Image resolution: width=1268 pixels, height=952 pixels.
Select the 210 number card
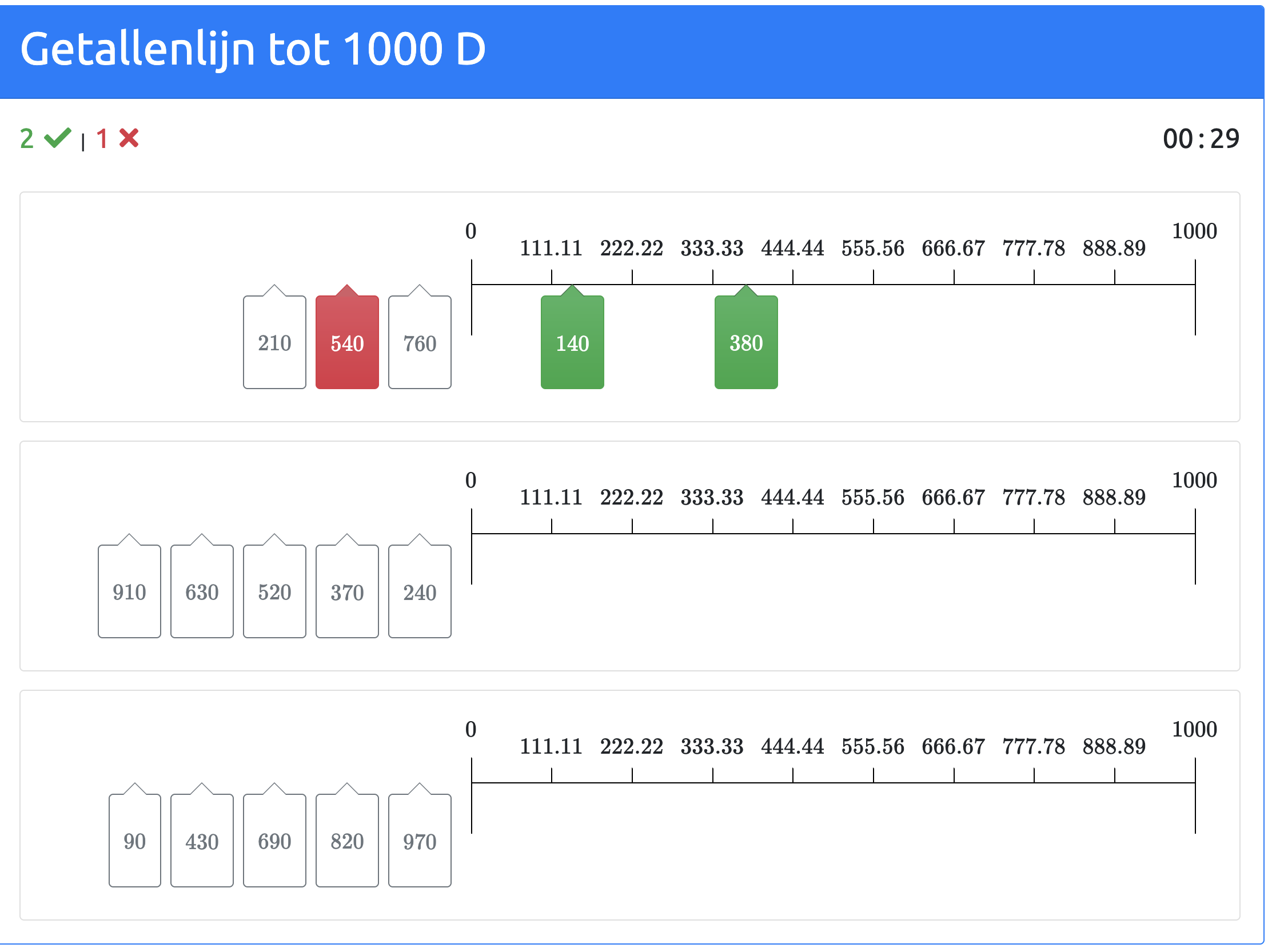(x=274, y=343)
